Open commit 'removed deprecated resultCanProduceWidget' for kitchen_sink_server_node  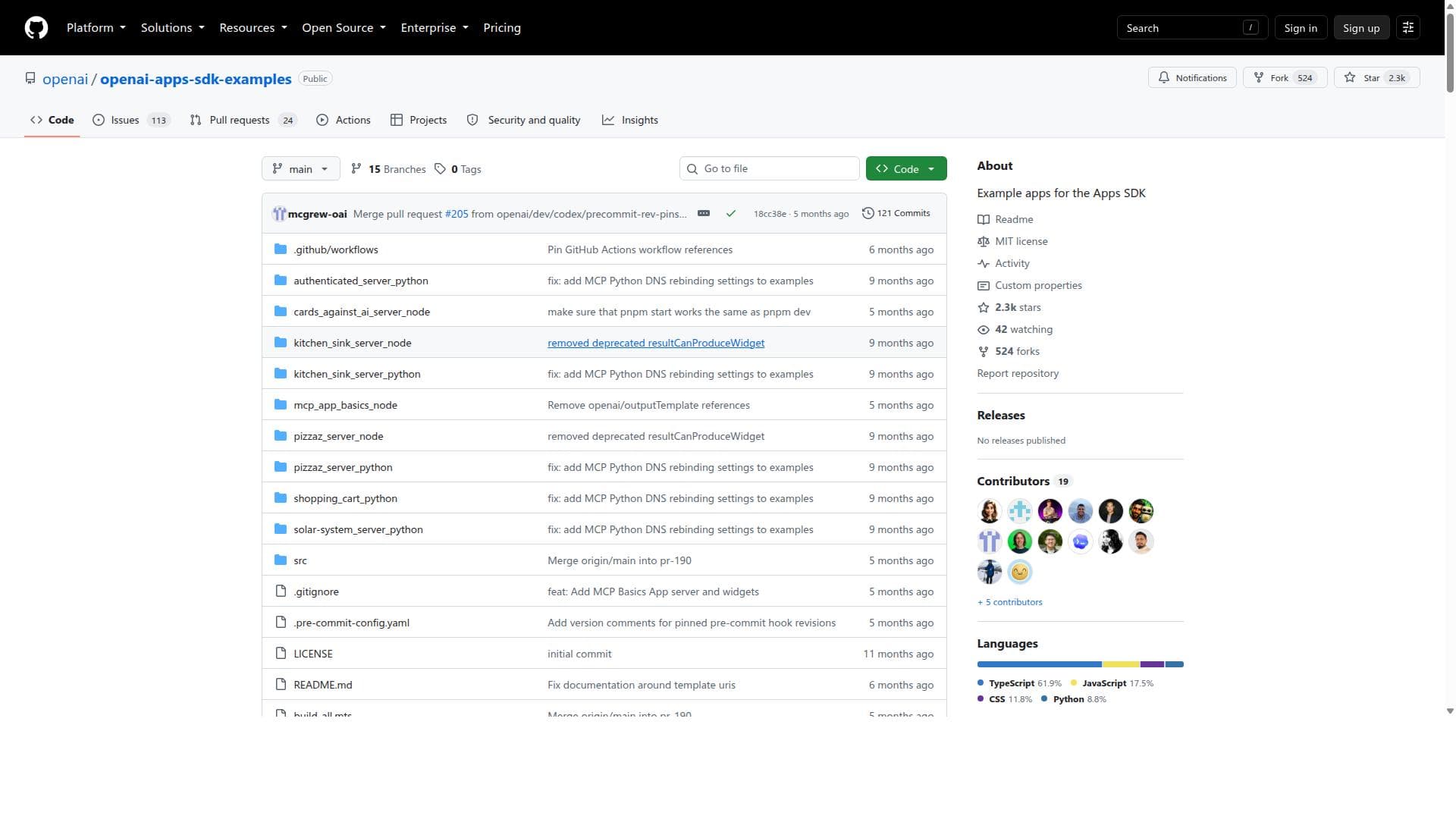coord(656,344)
